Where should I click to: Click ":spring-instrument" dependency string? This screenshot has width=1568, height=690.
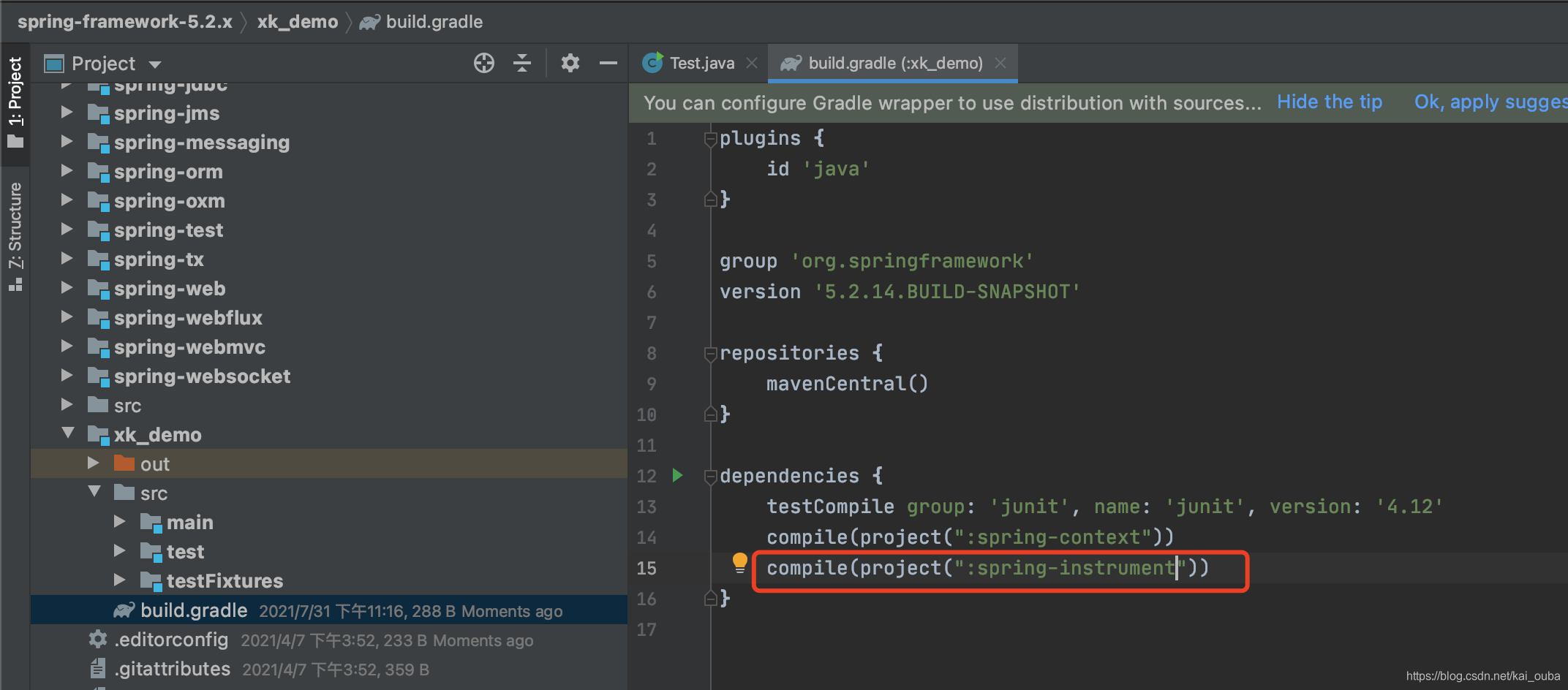1071,568
